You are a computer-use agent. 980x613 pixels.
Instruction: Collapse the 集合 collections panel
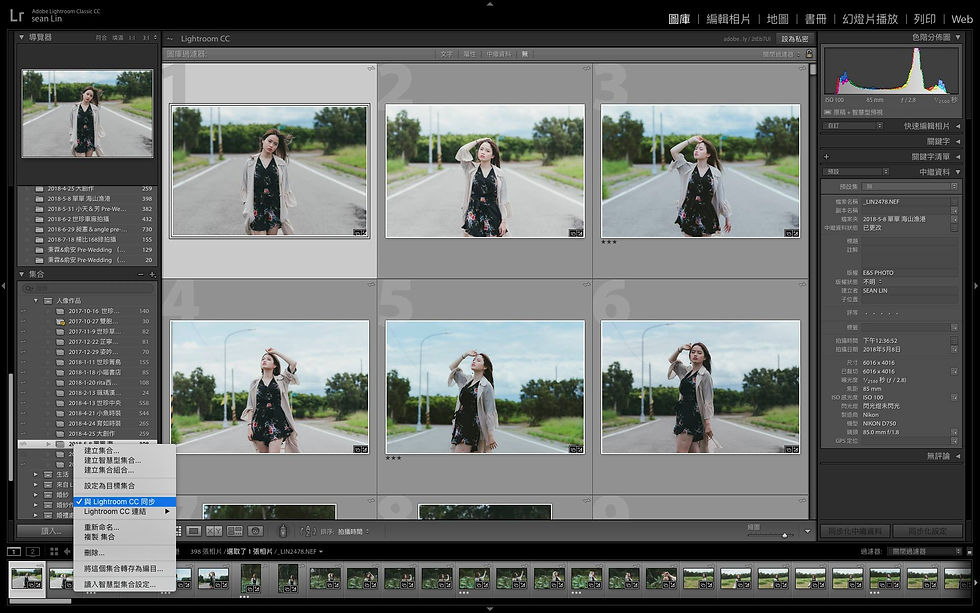(x=21, y=274)
